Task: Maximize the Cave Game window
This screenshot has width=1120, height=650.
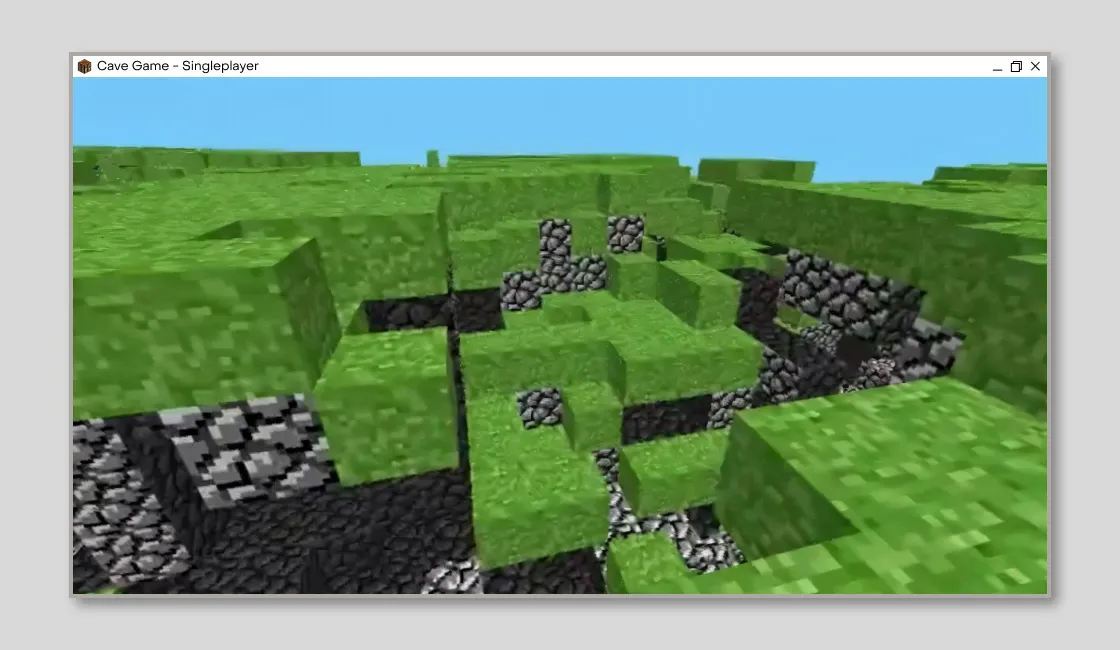Action: 1016,66
